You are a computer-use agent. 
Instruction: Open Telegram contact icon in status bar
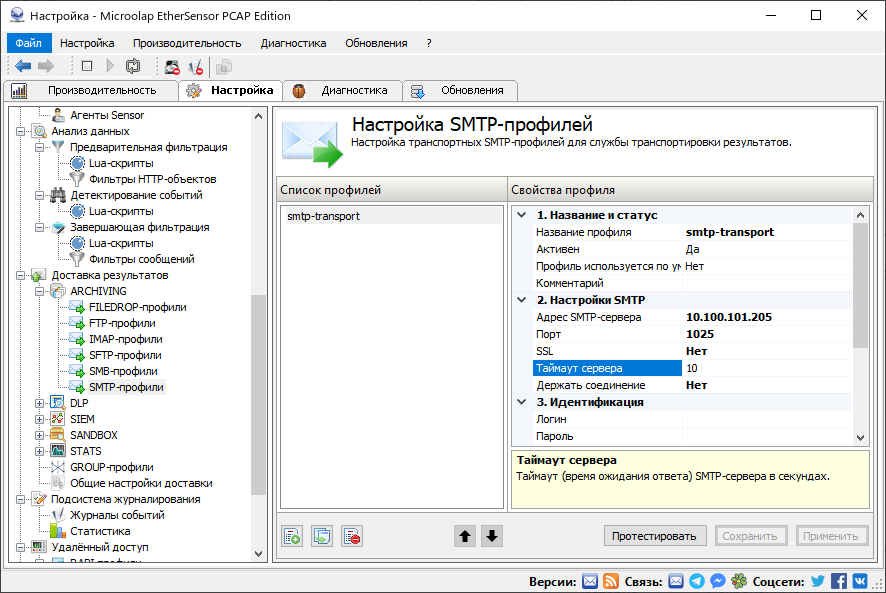[698, 580]
